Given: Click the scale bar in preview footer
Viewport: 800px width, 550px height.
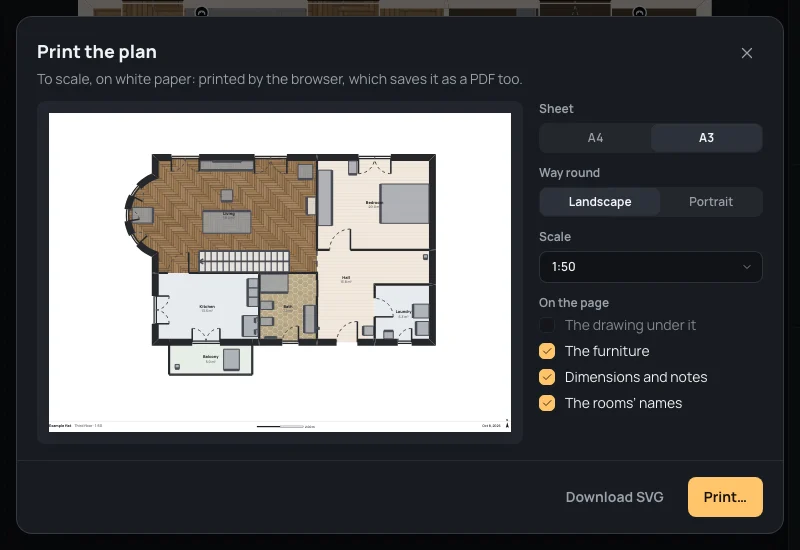Looking at the screenshot, I should pyautogui.click(x=281, y=426).
